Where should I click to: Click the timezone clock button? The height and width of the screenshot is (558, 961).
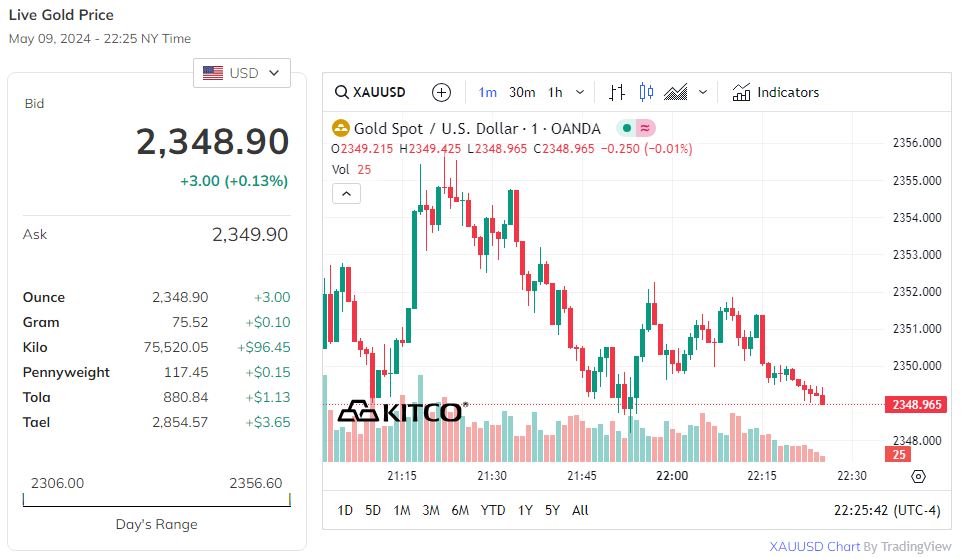[887, 510]
